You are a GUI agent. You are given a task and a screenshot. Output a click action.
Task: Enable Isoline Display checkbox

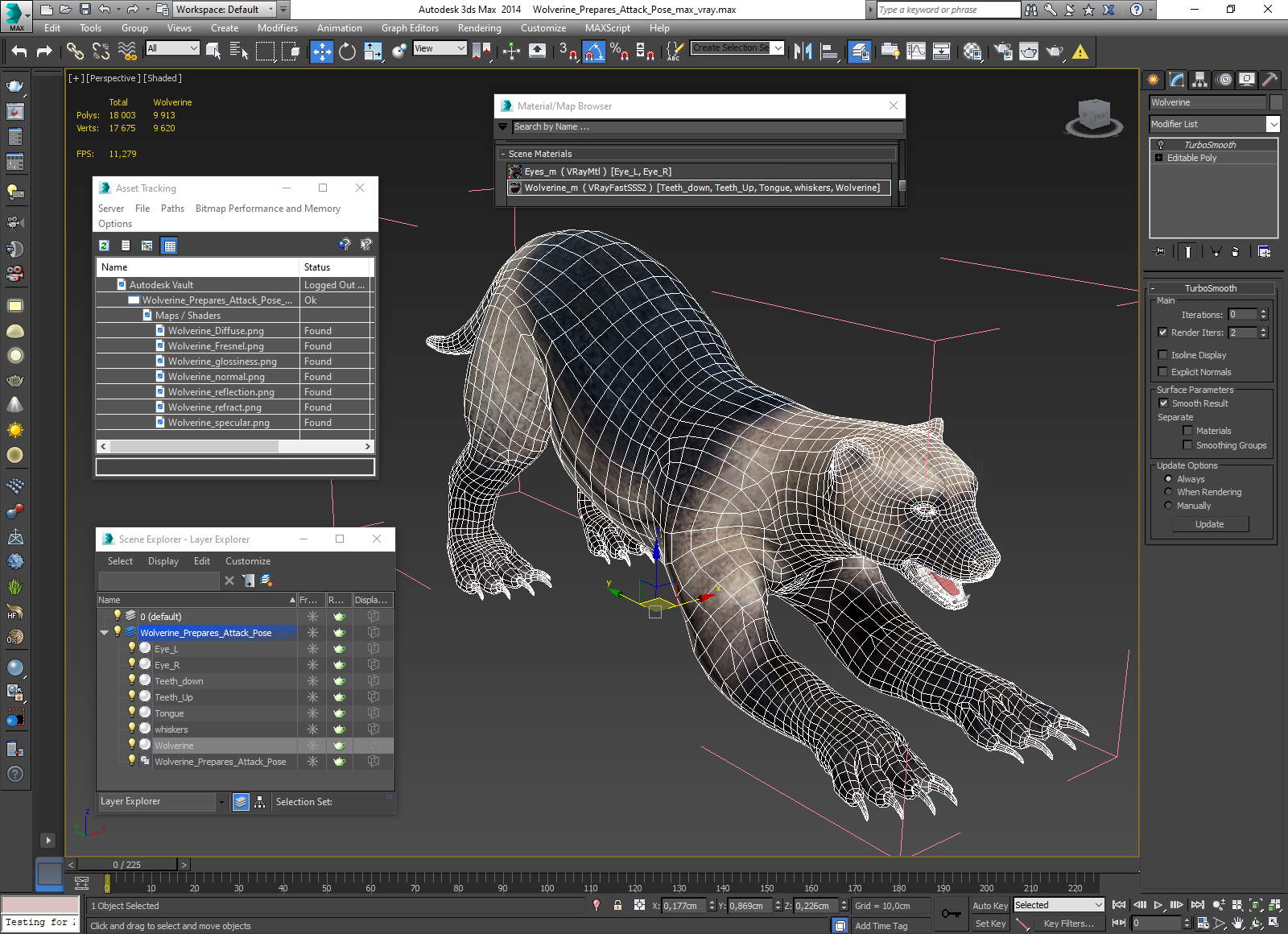(1162, 354)
